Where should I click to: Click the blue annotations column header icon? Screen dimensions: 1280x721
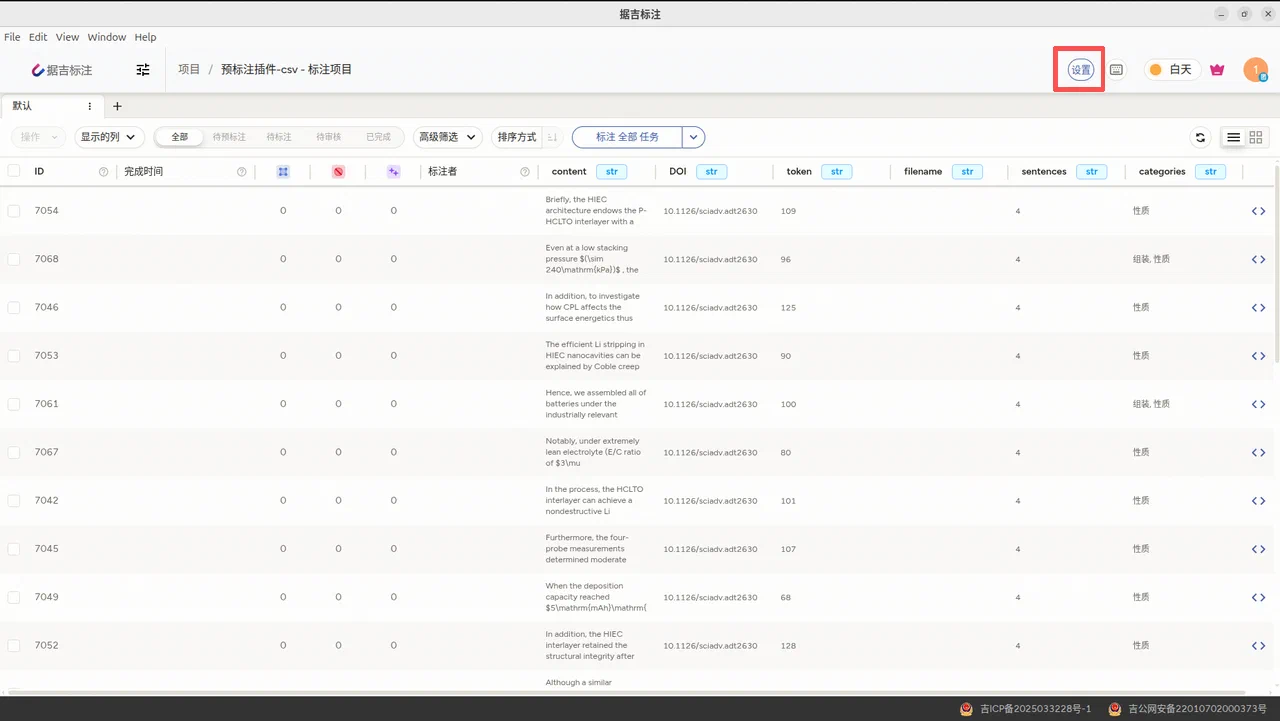[x=283, y=172]
